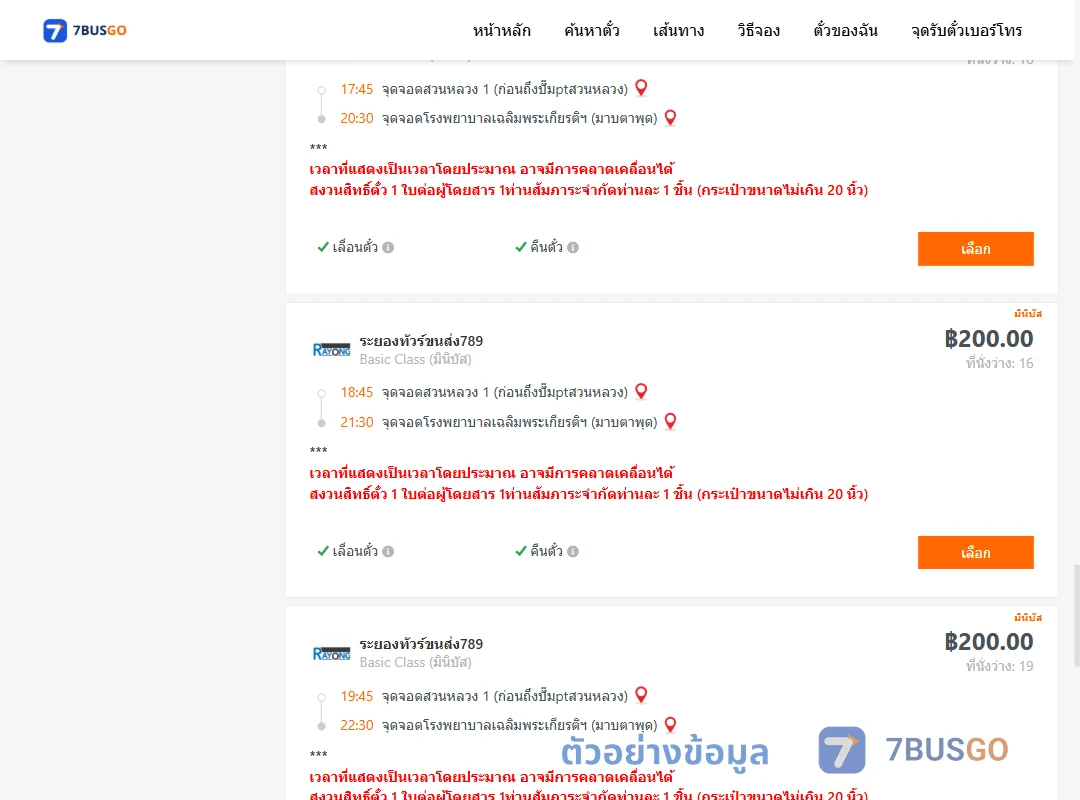This screenshot has width=1080, height=800.
Task: Click Rayong logo of the 19:45 trip
Action: (x=331, y=653)
